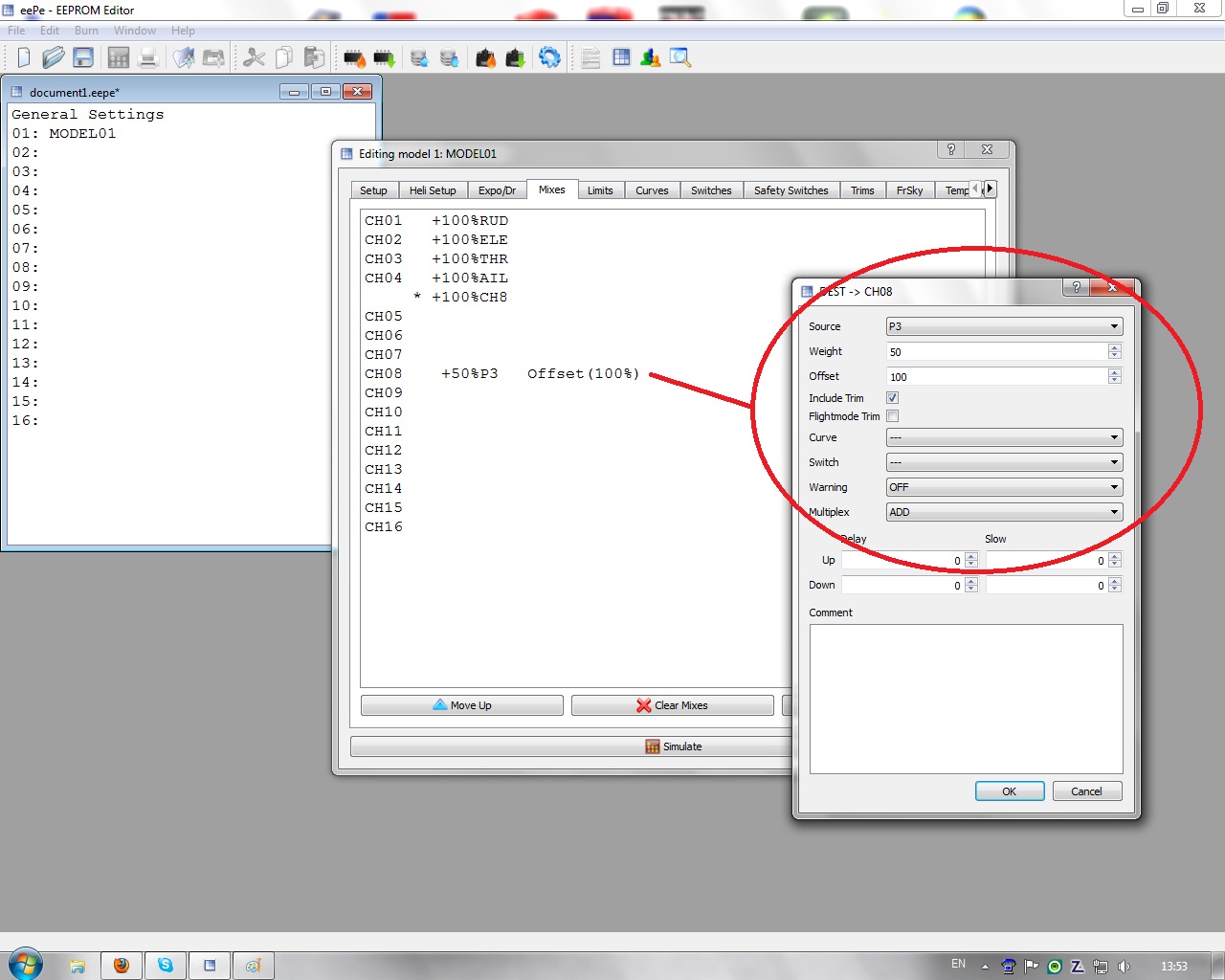This screenshot has height=980, width=1225.
Task: Open a file with the folder icon
Action: (54, 57)
